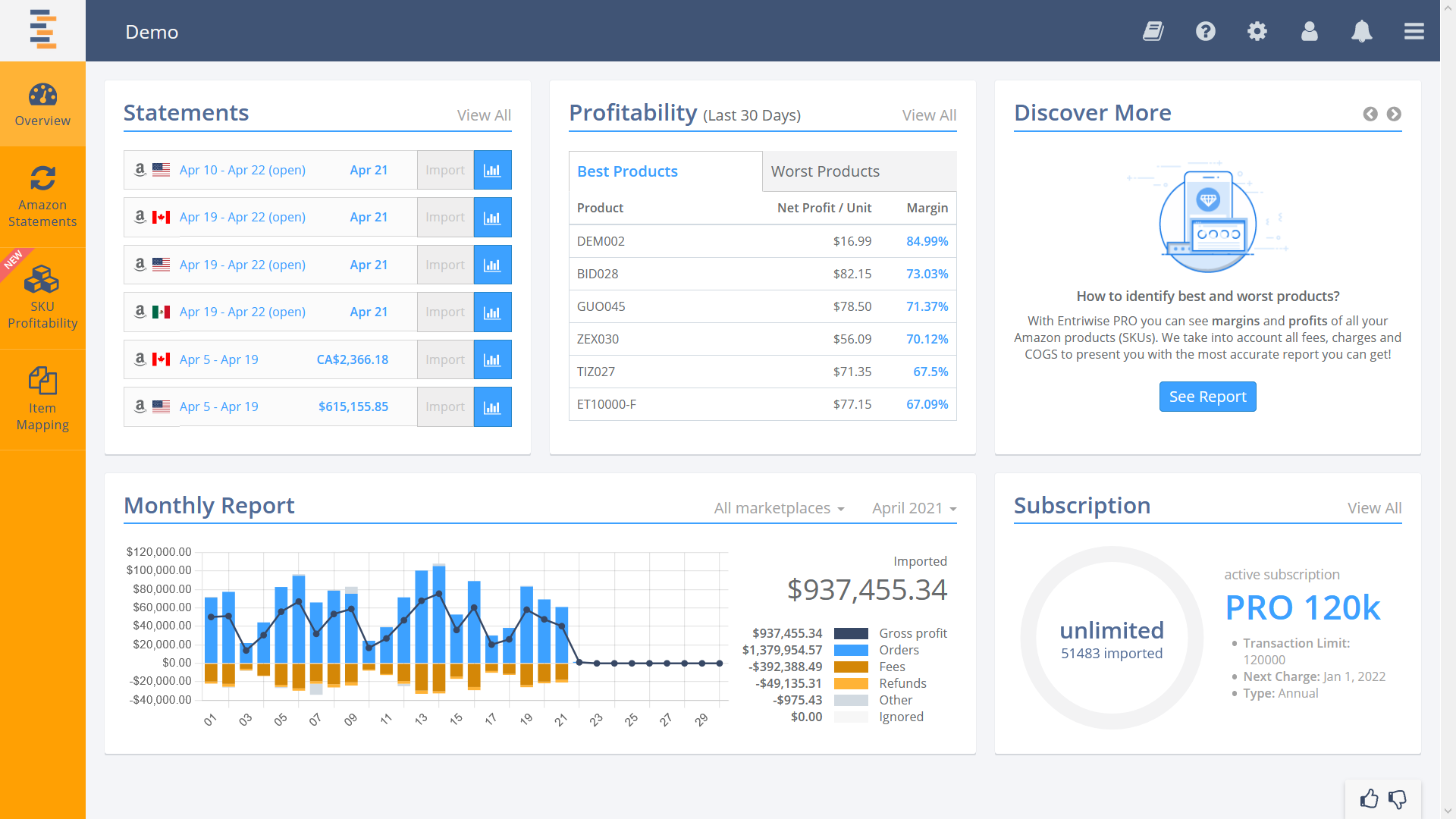The height and width of the screenshot is (819, 1456).
Task: Click the user profile icon in top bar
Action: 1309,31
